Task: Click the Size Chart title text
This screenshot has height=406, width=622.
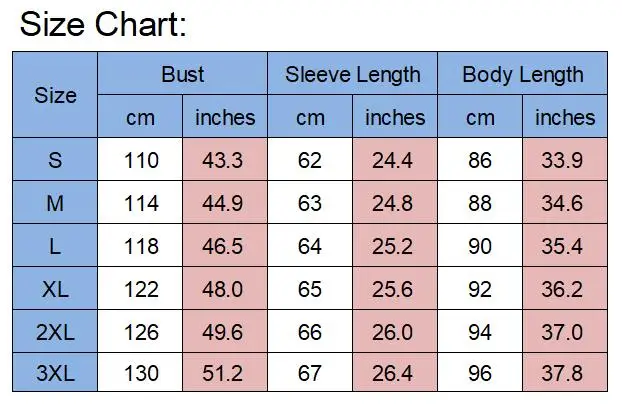Action: [x=103, y=25]
